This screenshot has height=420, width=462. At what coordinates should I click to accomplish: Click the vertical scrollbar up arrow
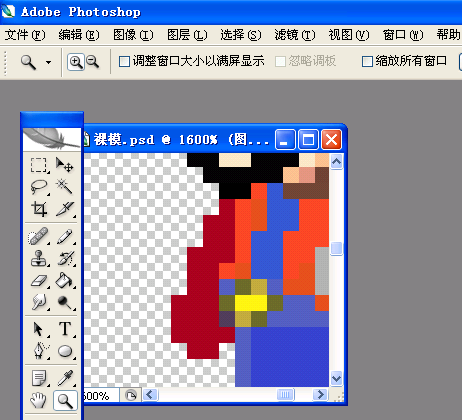[x=336, y=162]
